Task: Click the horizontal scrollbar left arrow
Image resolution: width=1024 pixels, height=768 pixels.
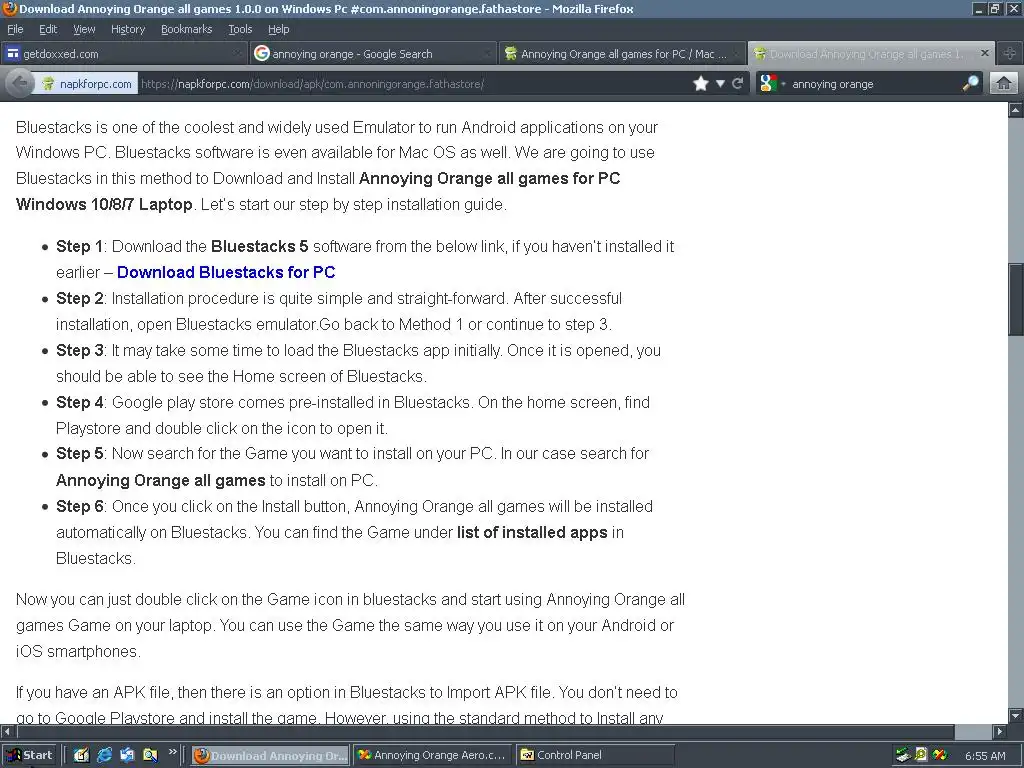Action: pos(7,731)
